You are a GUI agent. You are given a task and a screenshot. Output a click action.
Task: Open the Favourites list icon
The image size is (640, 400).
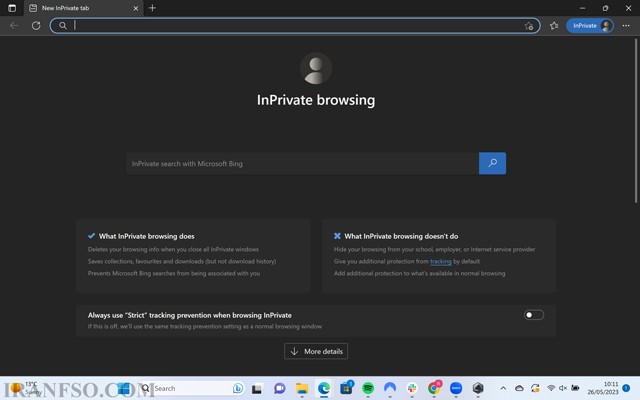[x=554, y=26]
